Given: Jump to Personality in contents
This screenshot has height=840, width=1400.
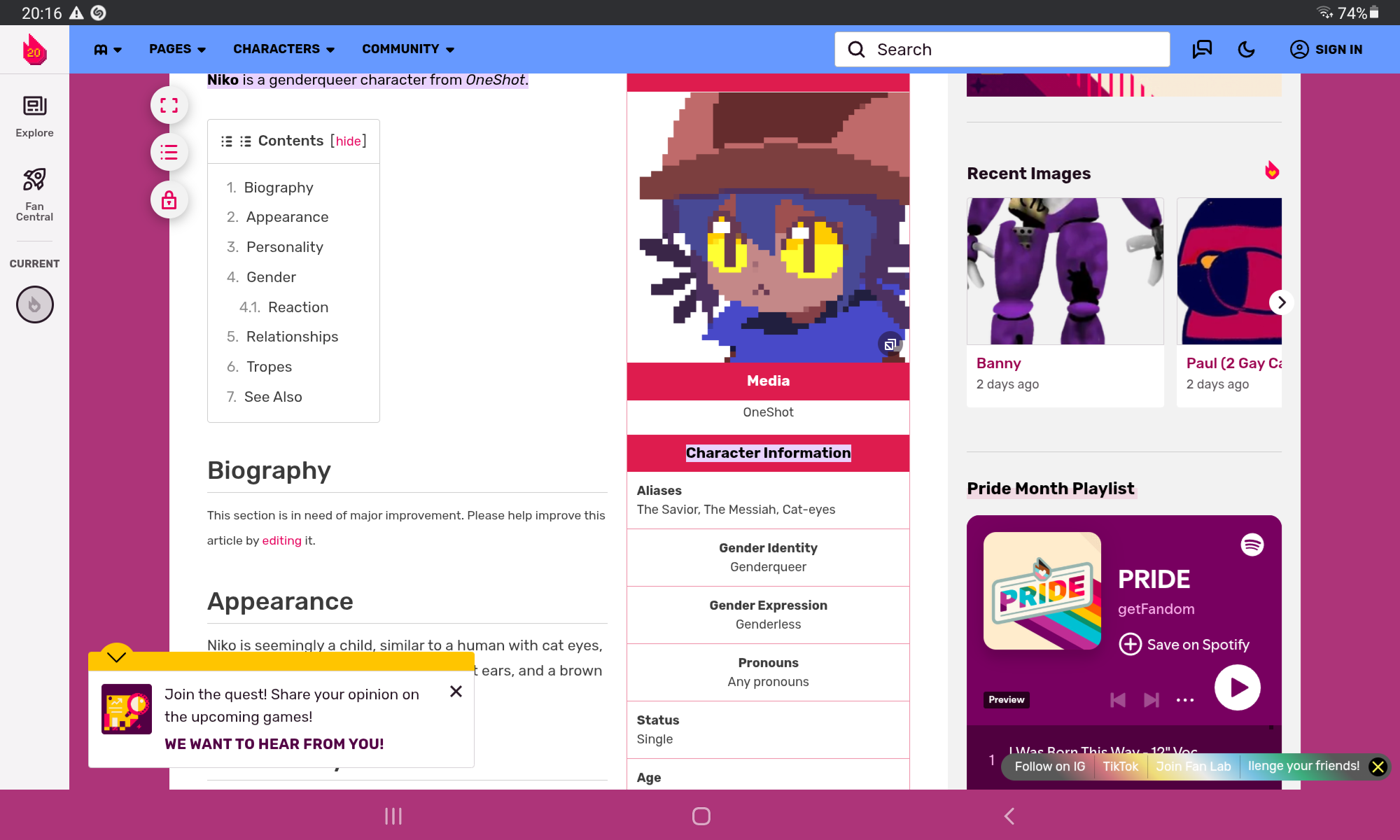Looking at the screenshot, I should 284,247.
